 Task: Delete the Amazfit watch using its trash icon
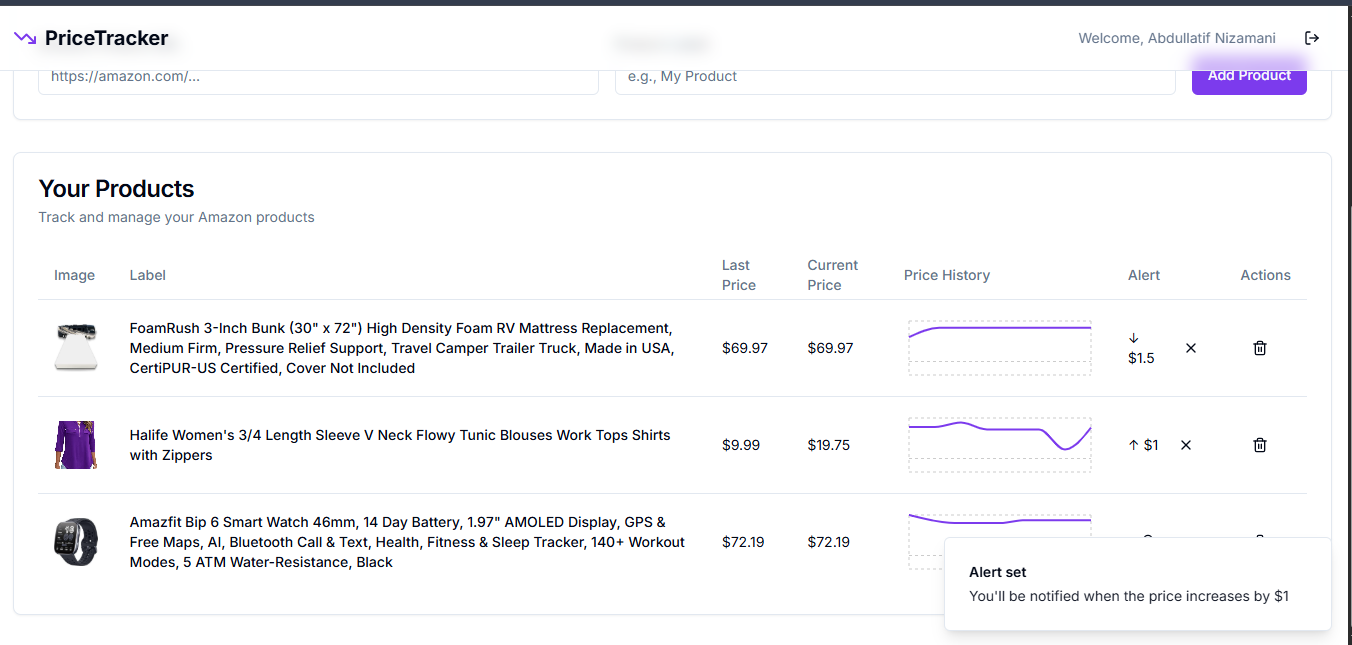pyautogui.click(x=1259, y=541)
